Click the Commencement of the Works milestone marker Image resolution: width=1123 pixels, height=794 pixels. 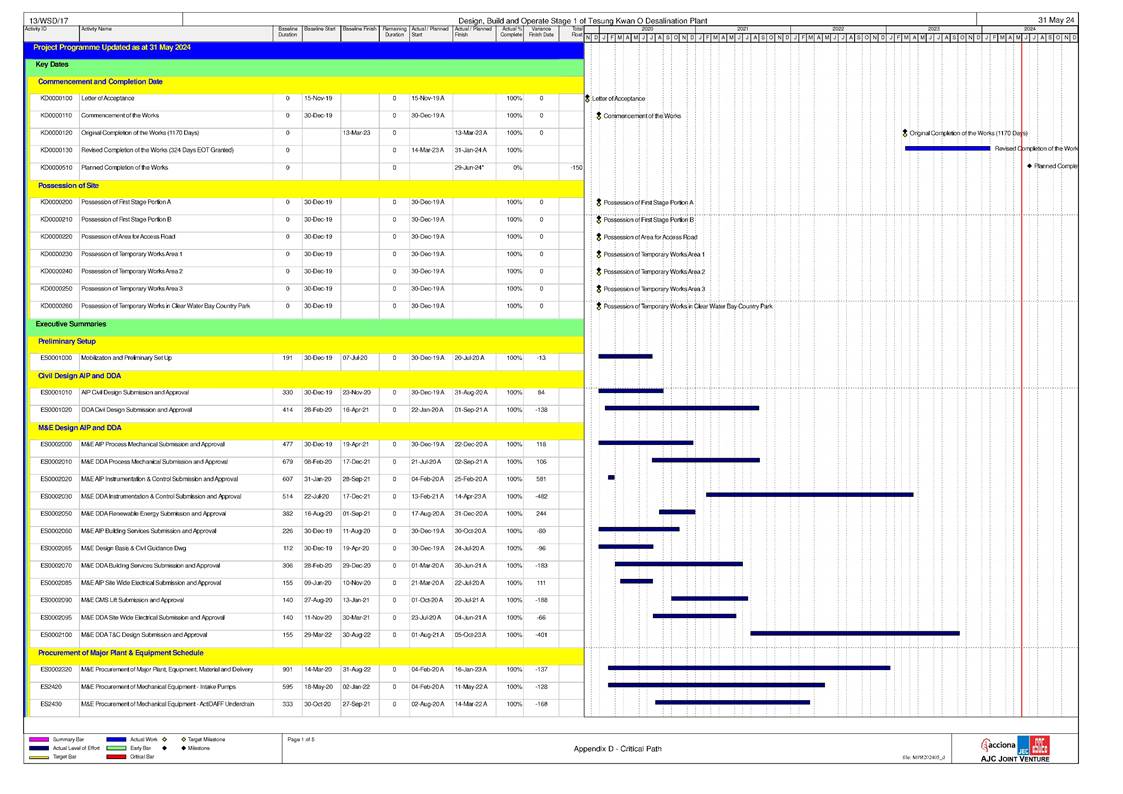click(598, 116)
